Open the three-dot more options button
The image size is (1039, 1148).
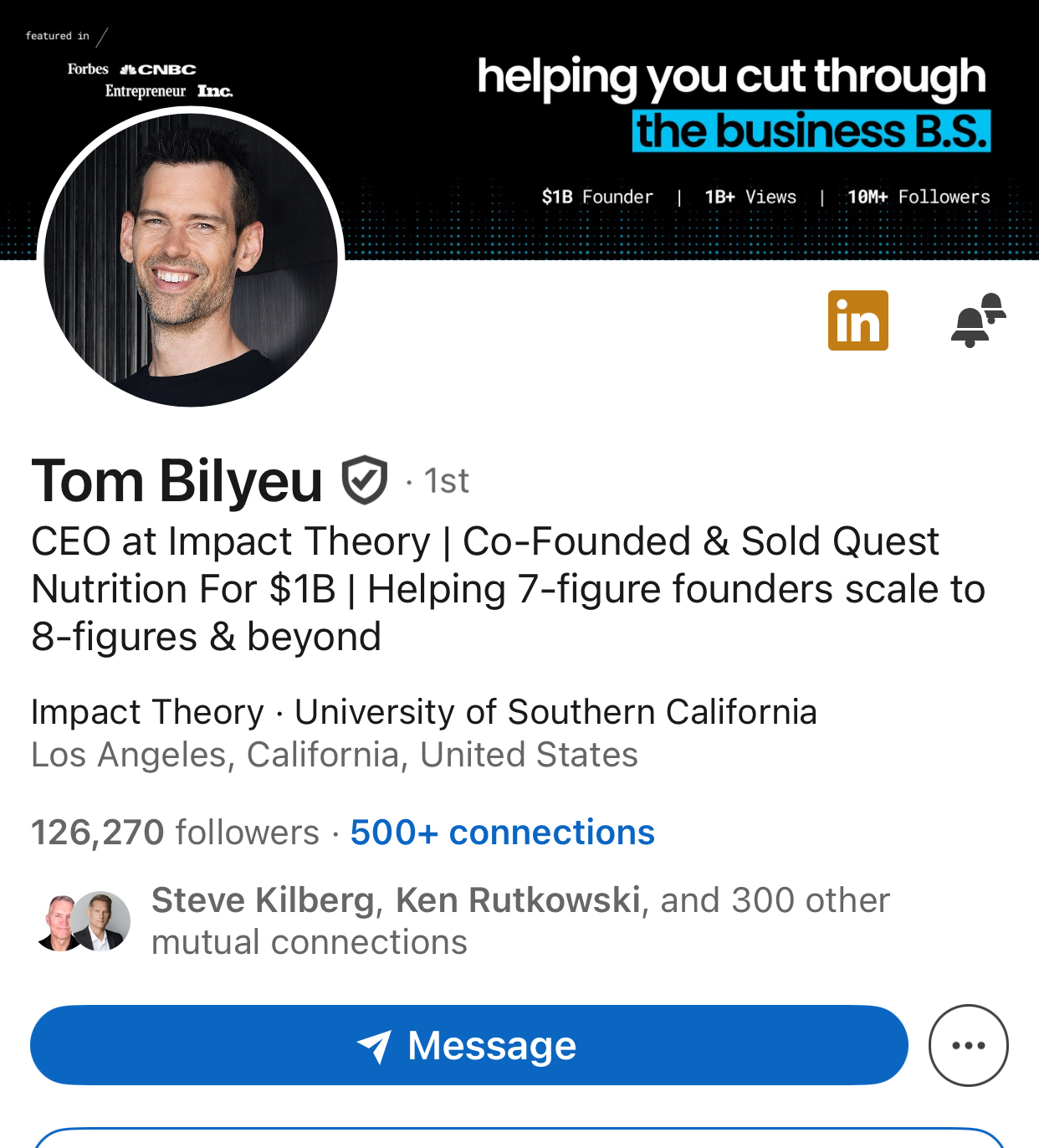968,1045
